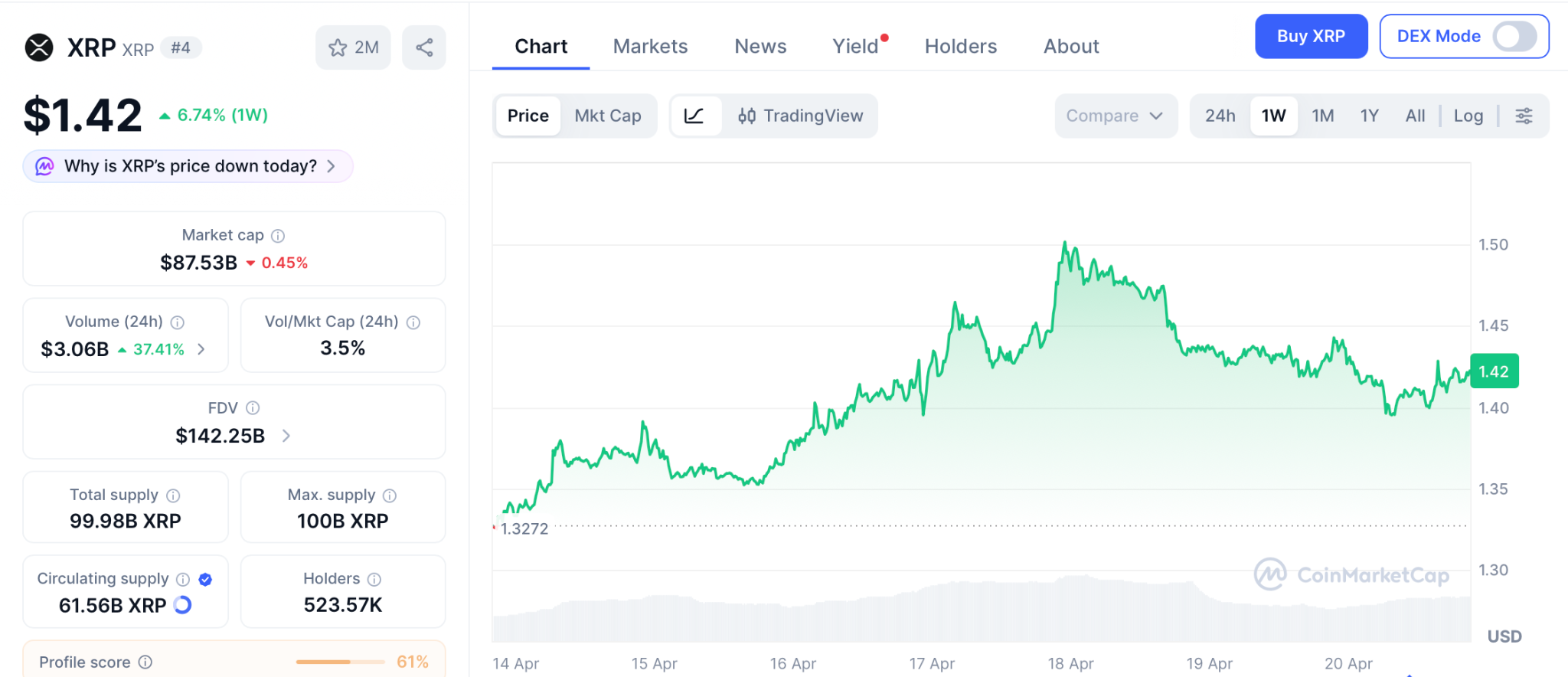Click the line chart style icon
1568x677 pixels.
(694, 116)
